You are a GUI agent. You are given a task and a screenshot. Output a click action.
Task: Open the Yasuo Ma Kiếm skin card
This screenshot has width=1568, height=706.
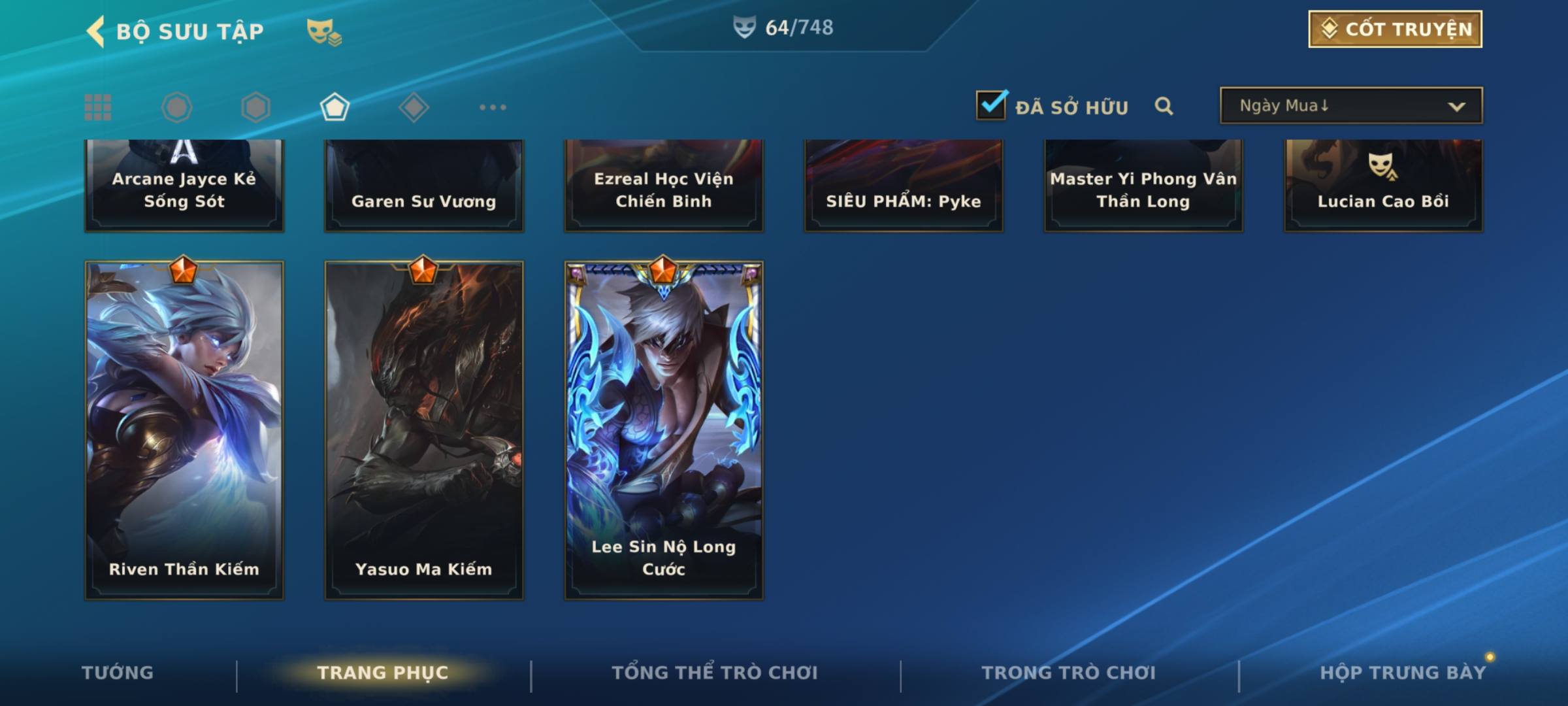coord(424,430)
